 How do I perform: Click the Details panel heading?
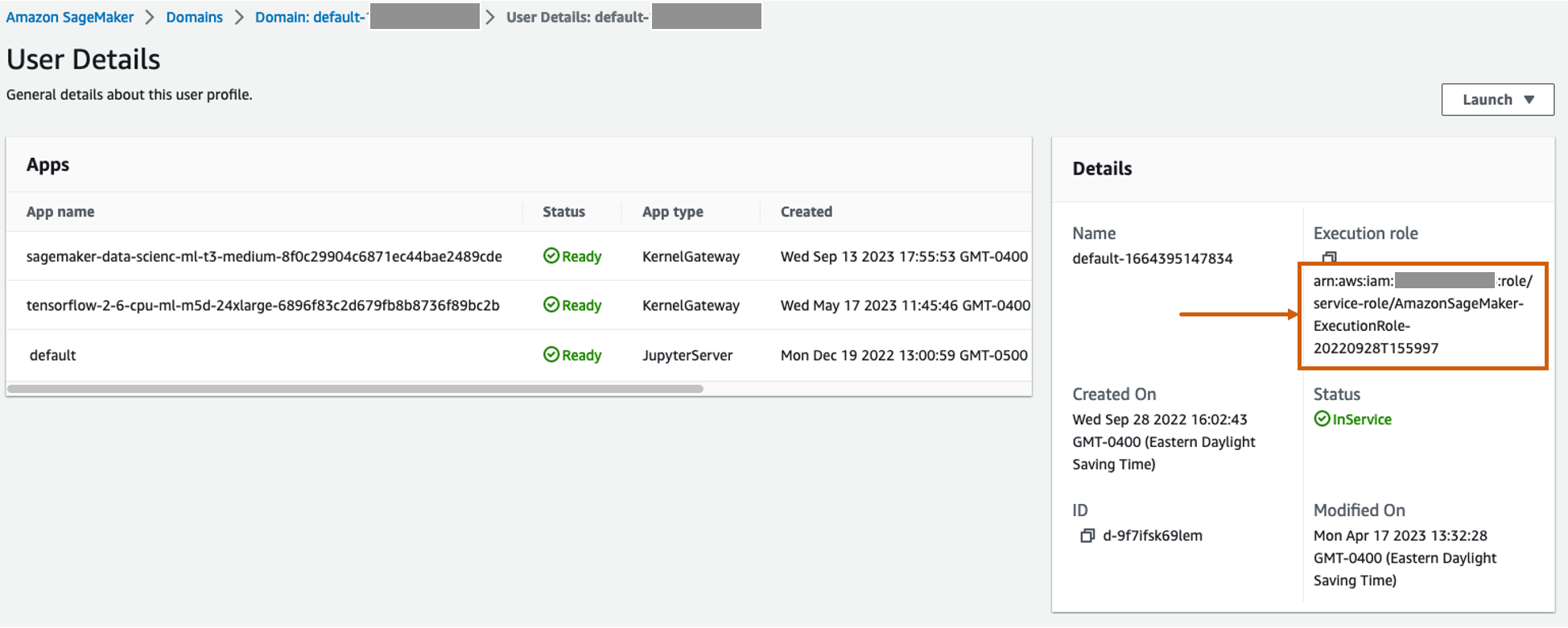(1103, 168)
